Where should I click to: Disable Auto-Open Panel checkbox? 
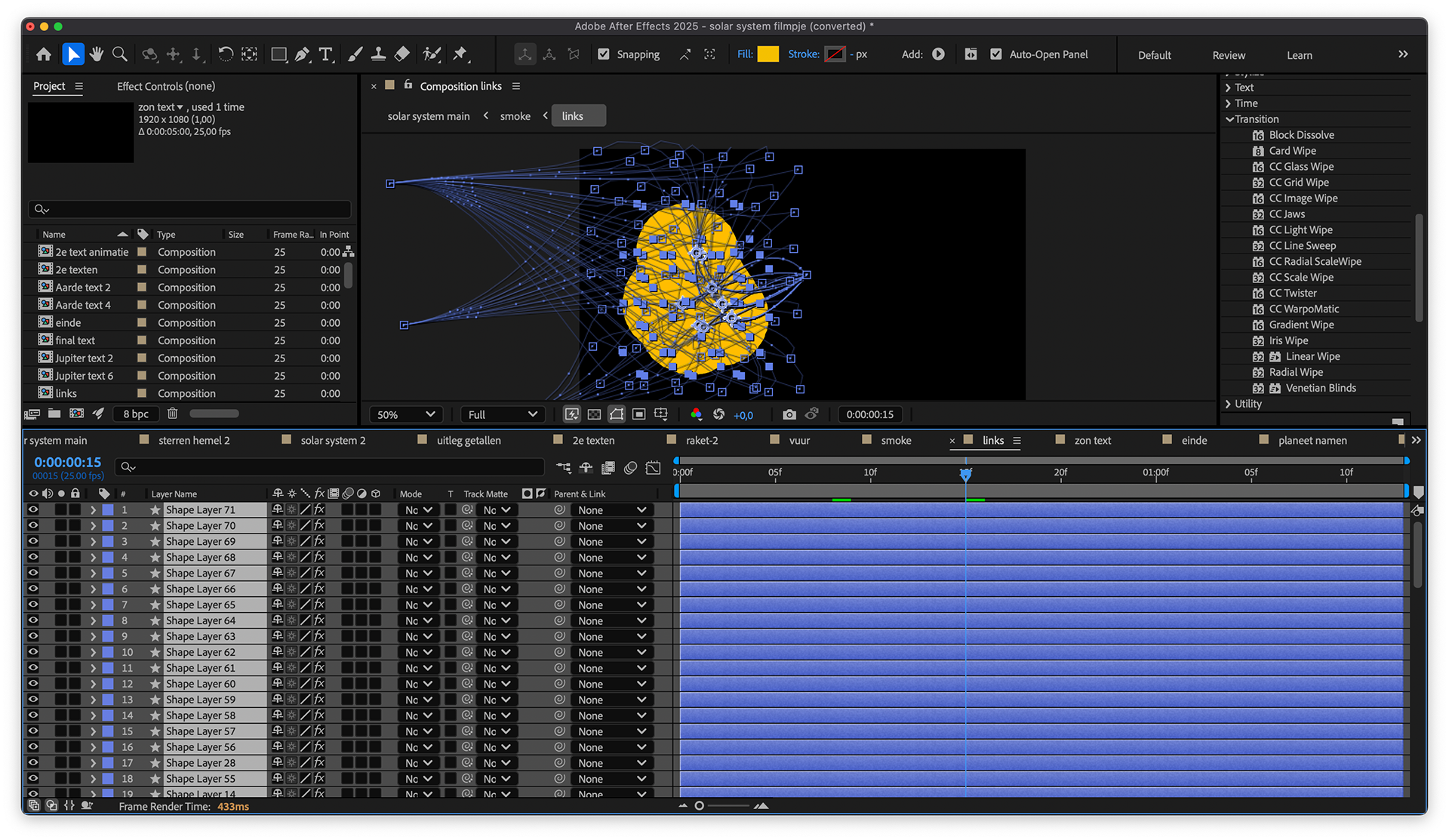pos(996,54)
